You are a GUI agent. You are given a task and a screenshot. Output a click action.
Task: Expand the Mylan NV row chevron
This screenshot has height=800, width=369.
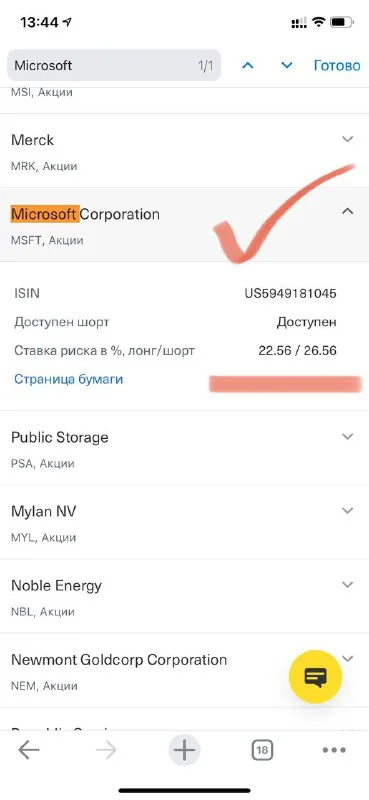348,510
